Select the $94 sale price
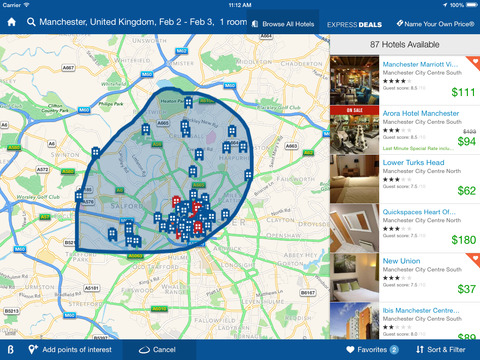 pos(466,142)
